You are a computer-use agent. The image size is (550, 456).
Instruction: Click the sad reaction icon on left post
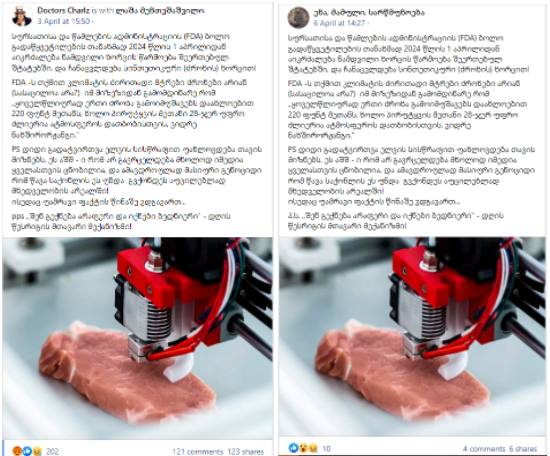coord(37,451)
